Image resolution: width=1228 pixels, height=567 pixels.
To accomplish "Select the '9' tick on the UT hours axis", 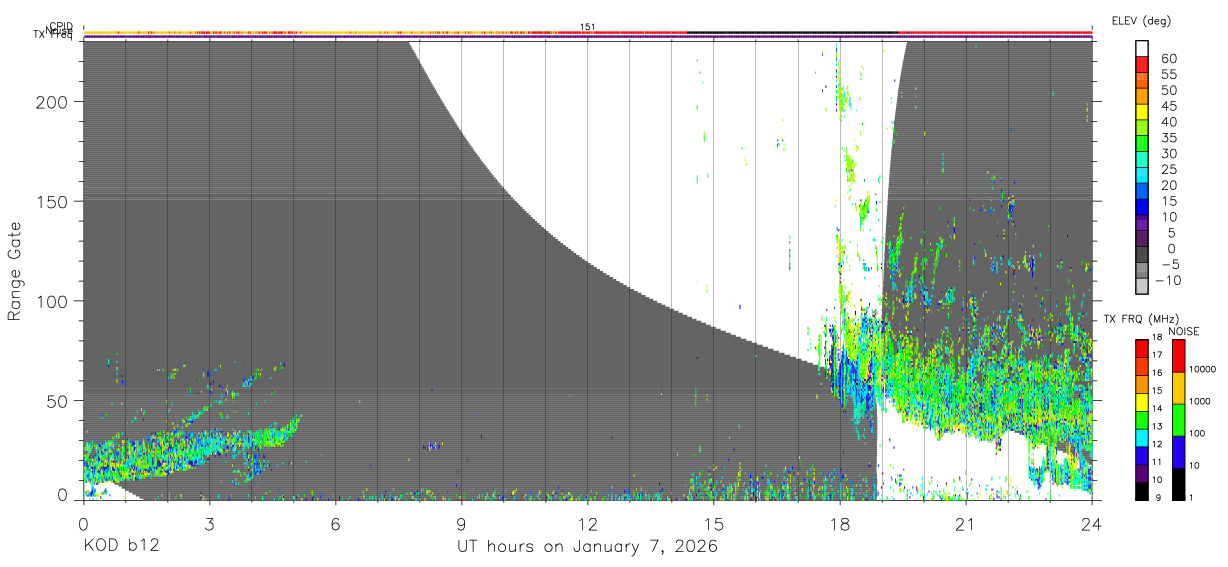I will pyautogui.click(x=461, y=525).
